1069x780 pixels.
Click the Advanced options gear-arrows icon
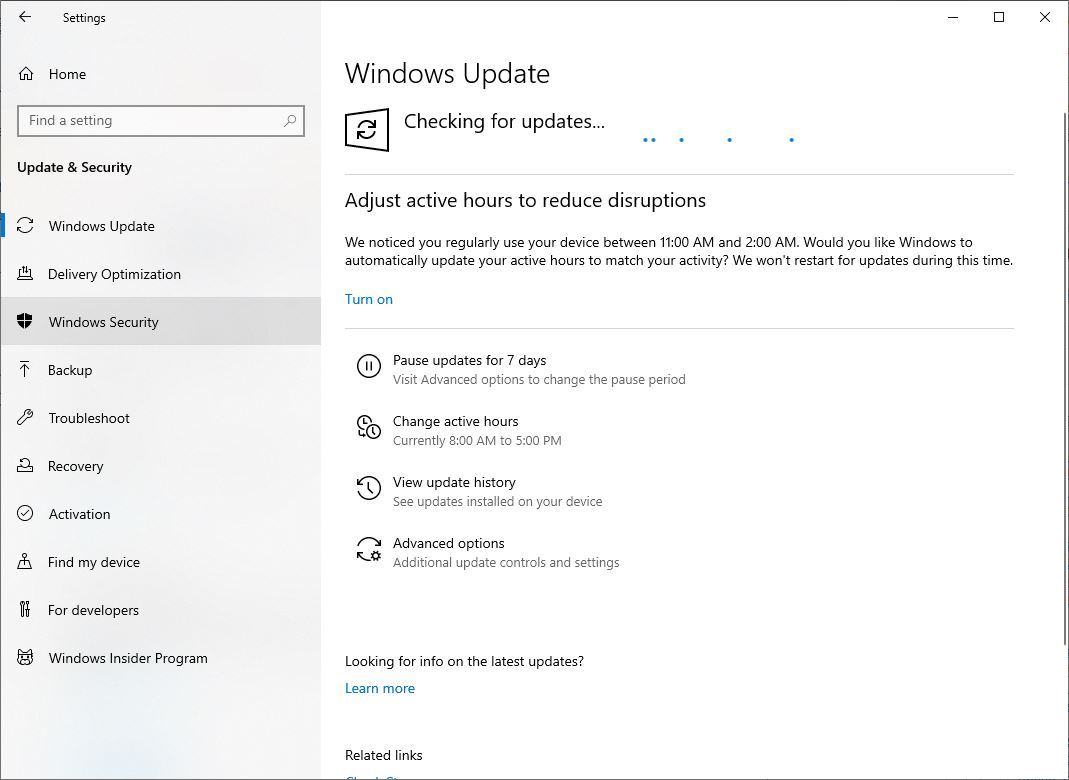click(x=369, y=549)
